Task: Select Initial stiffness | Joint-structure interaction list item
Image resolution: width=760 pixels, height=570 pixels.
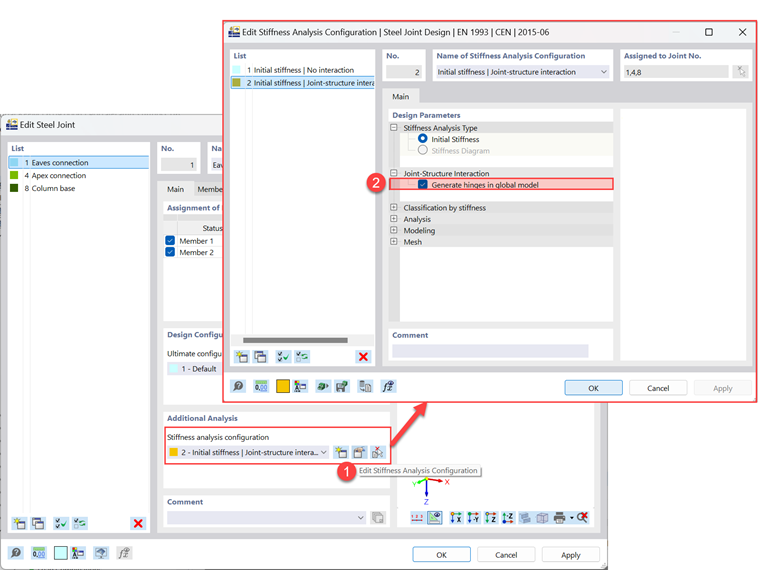Action: tap(302, 83)
